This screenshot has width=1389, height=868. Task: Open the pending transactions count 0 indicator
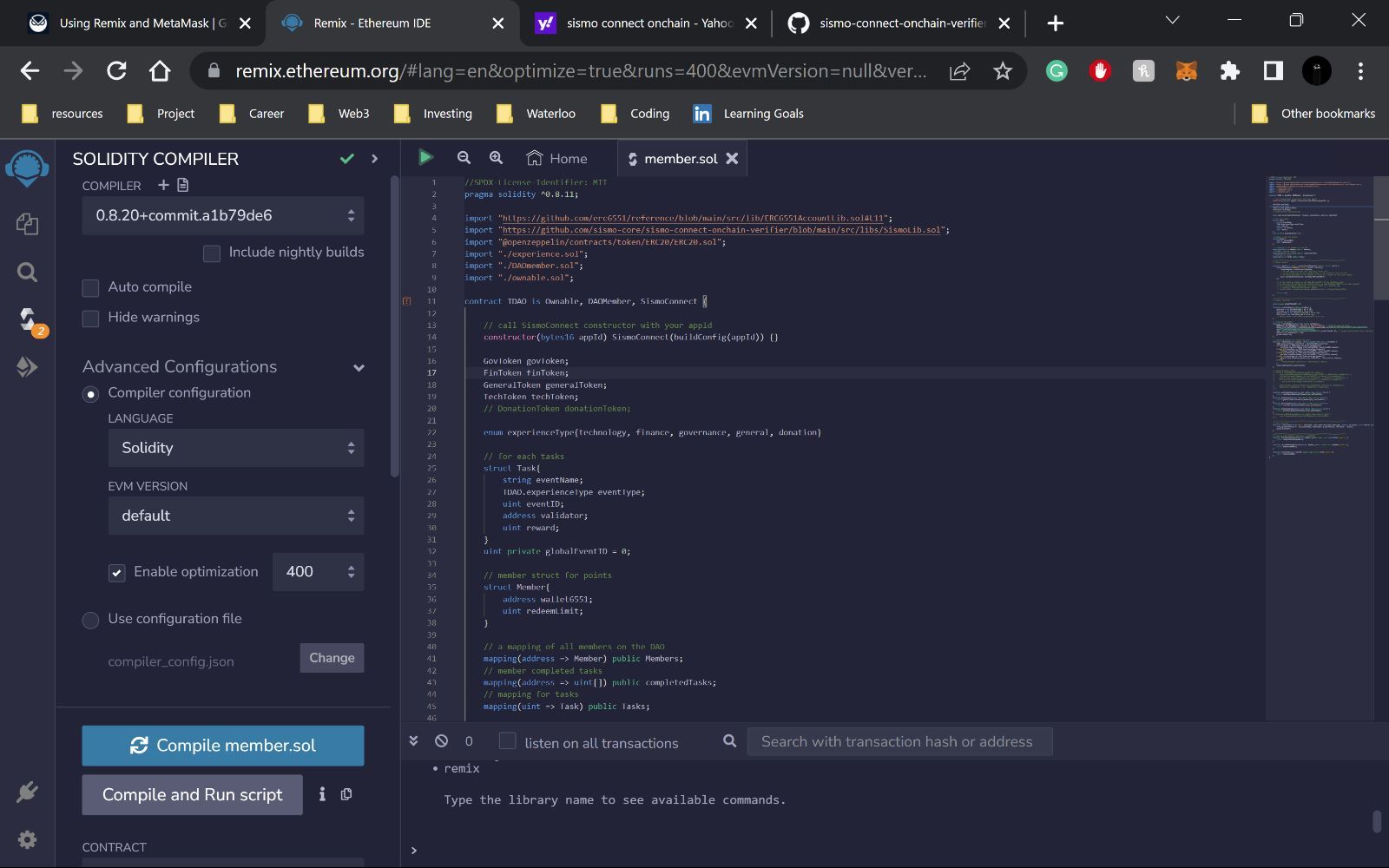(x=469, y=740)
